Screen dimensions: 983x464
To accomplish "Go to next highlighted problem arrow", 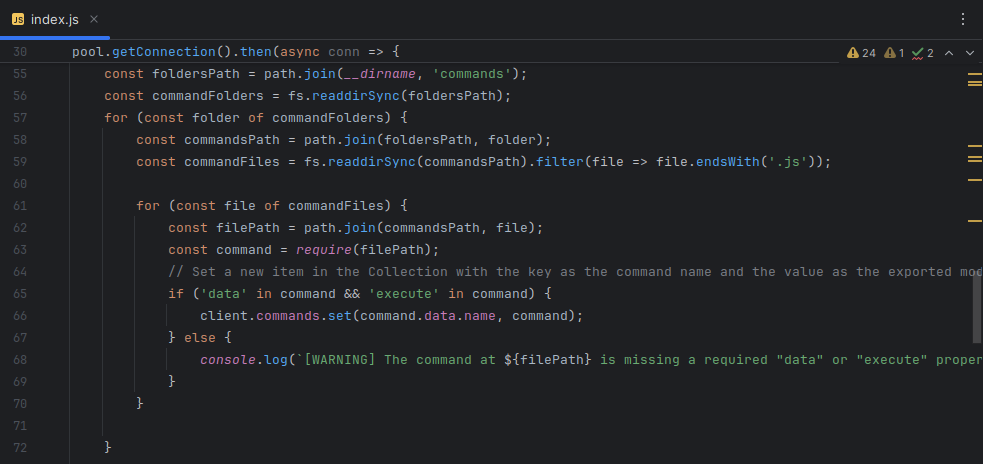I will (x=969, y=53).
